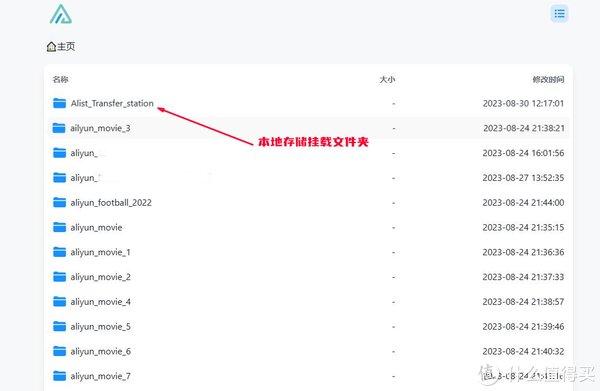Viewport: 600px width, 391px height.
Task: Select the date 2023-08-30 12:17:01
Action: [x=523, y=103]
